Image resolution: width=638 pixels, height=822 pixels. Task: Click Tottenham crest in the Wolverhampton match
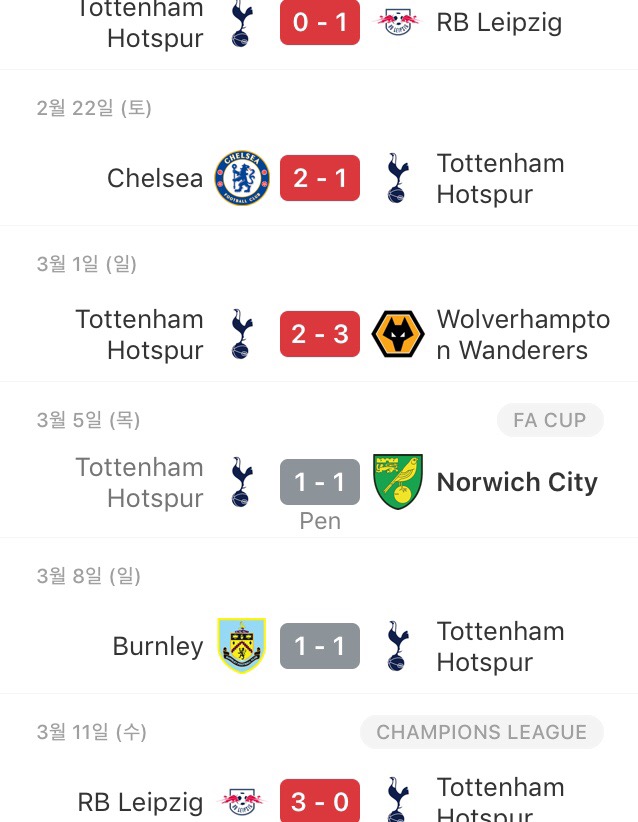242,335
